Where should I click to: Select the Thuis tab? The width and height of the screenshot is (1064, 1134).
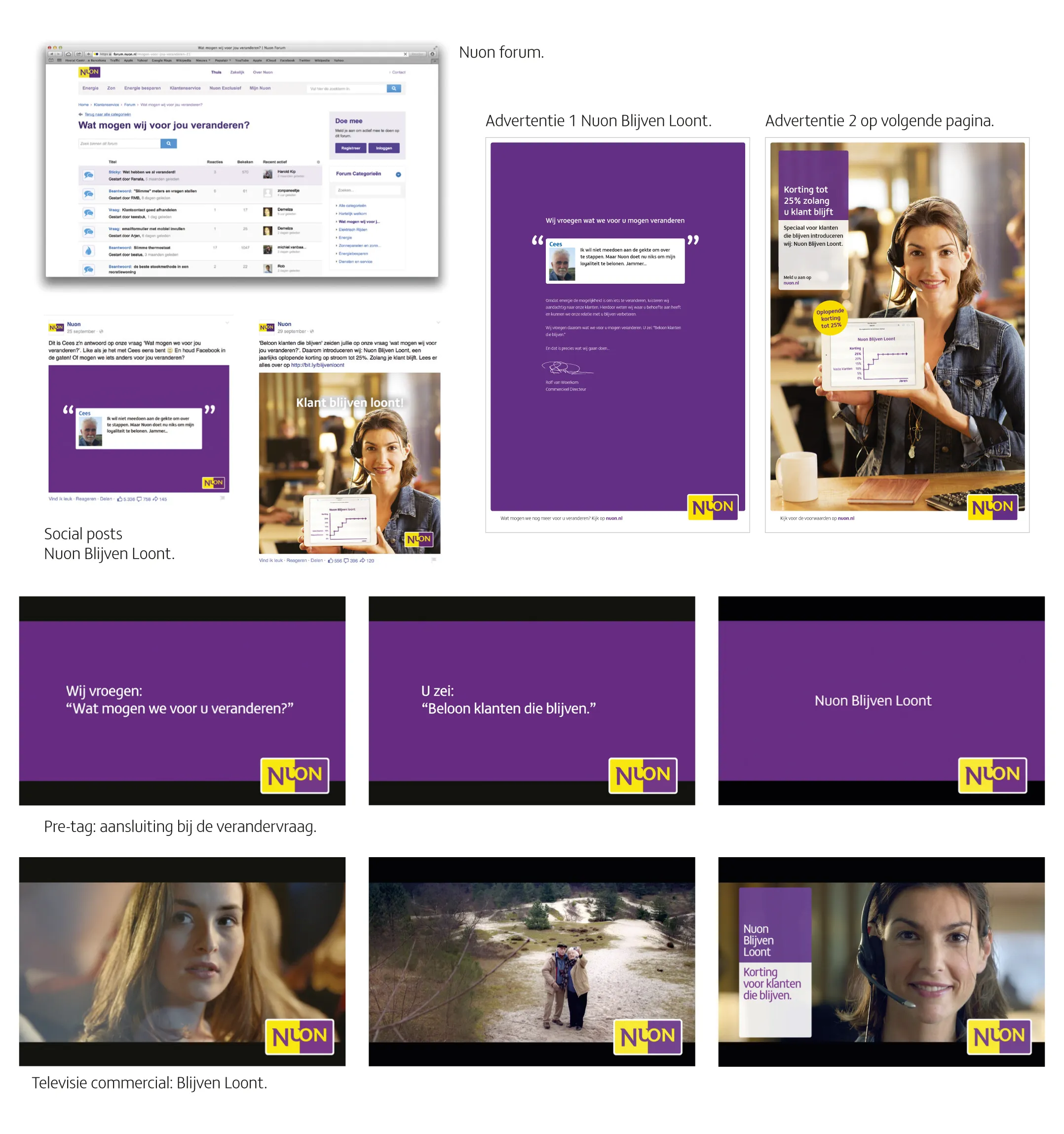click(216, 73)
